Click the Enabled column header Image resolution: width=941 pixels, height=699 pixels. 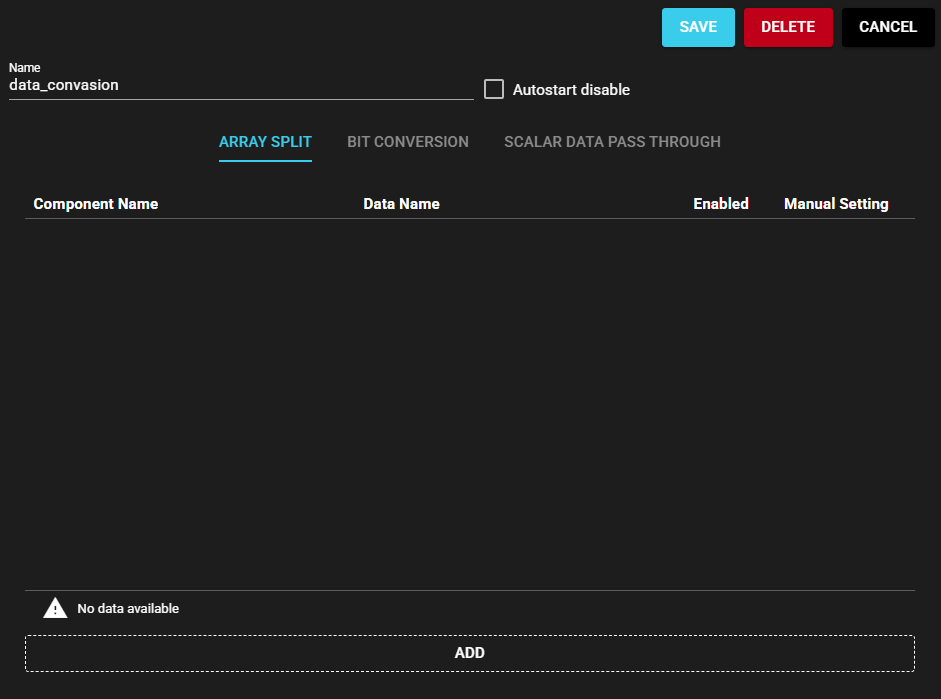tap(721, 204)
